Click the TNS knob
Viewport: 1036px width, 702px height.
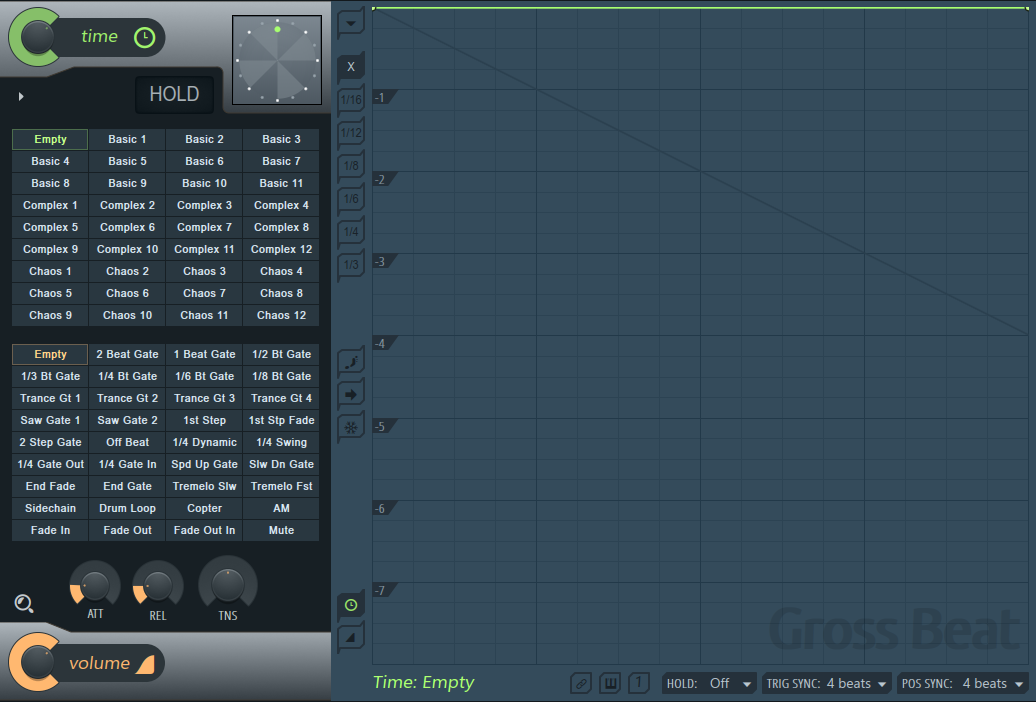[228, 584]
